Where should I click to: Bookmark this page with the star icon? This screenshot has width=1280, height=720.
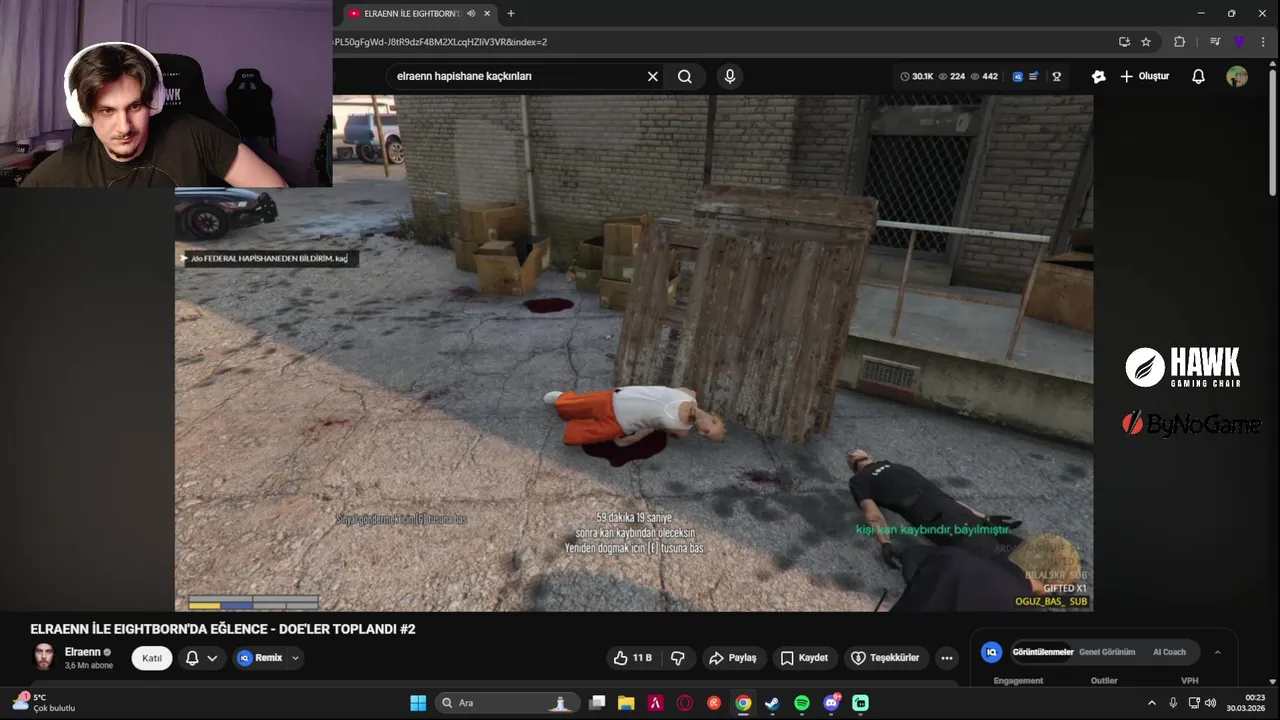[1146, 42]
